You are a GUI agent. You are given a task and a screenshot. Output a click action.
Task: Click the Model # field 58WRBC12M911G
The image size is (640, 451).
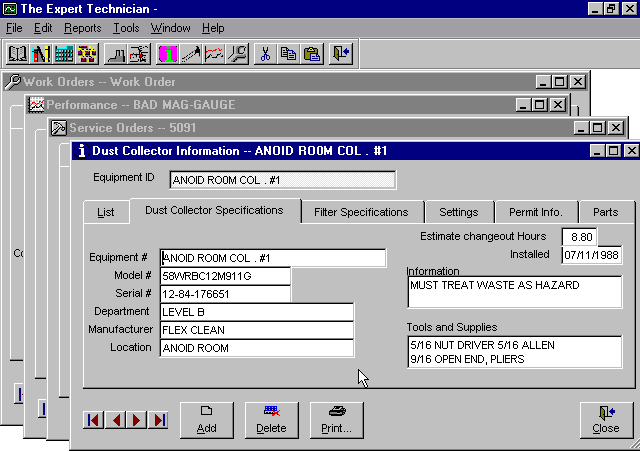(225, 276)
